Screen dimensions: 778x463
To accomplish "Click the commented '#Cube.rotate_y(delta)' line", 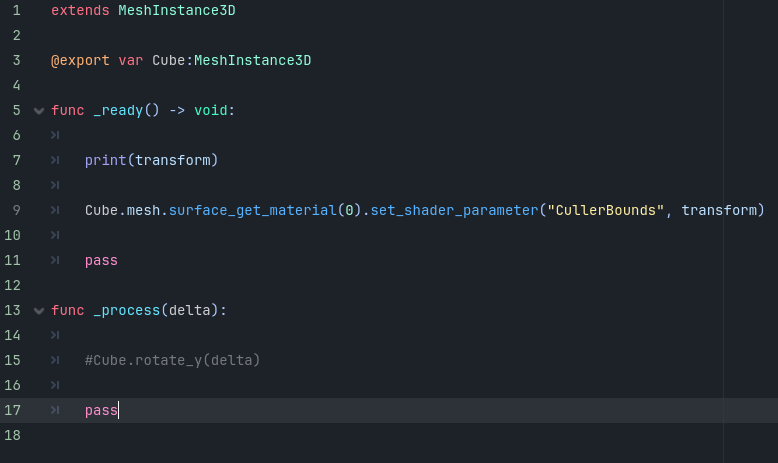I will pos(172,360).
